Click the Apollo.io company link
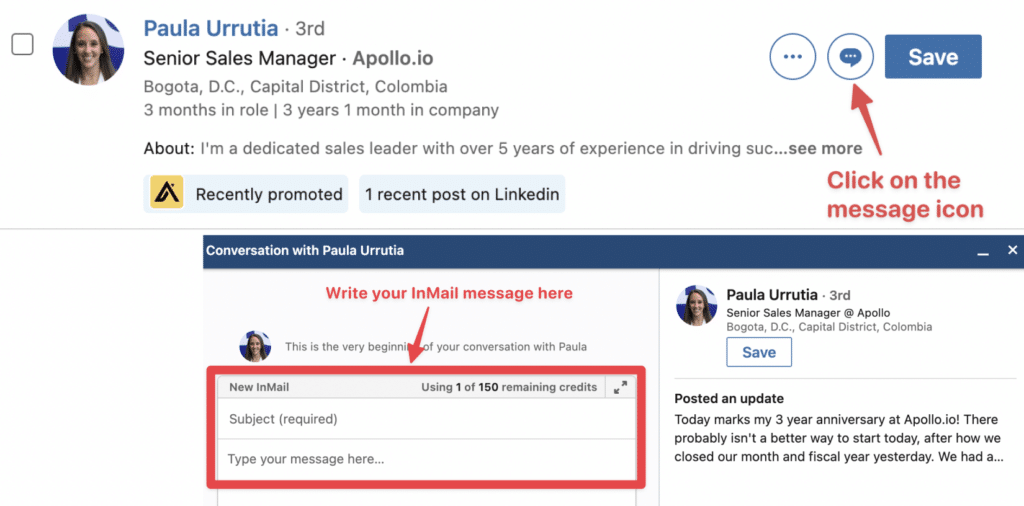 [392, 58]
